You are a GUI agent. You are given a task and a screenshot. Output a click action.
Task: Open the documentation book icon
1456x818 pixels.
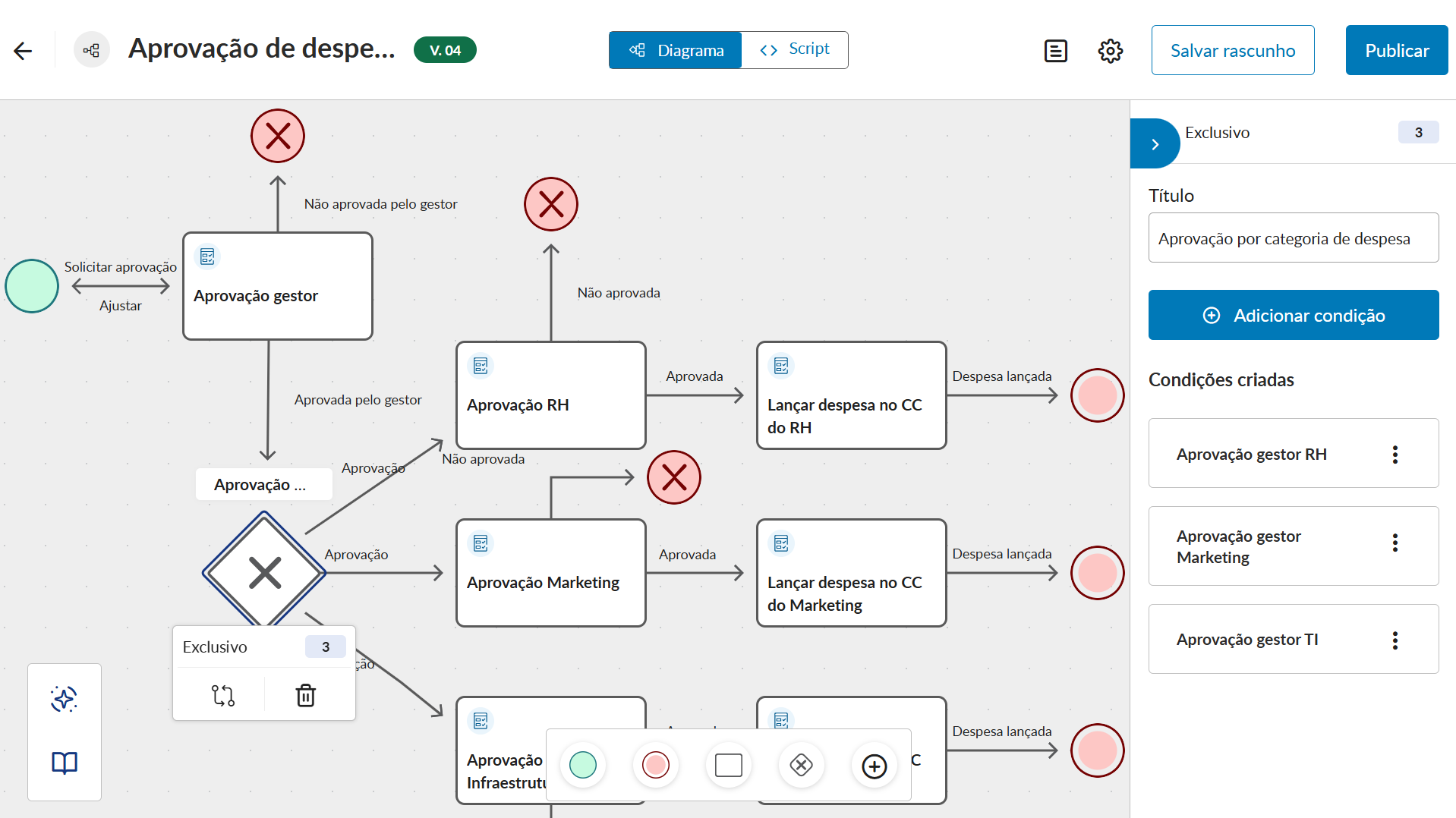65,763
